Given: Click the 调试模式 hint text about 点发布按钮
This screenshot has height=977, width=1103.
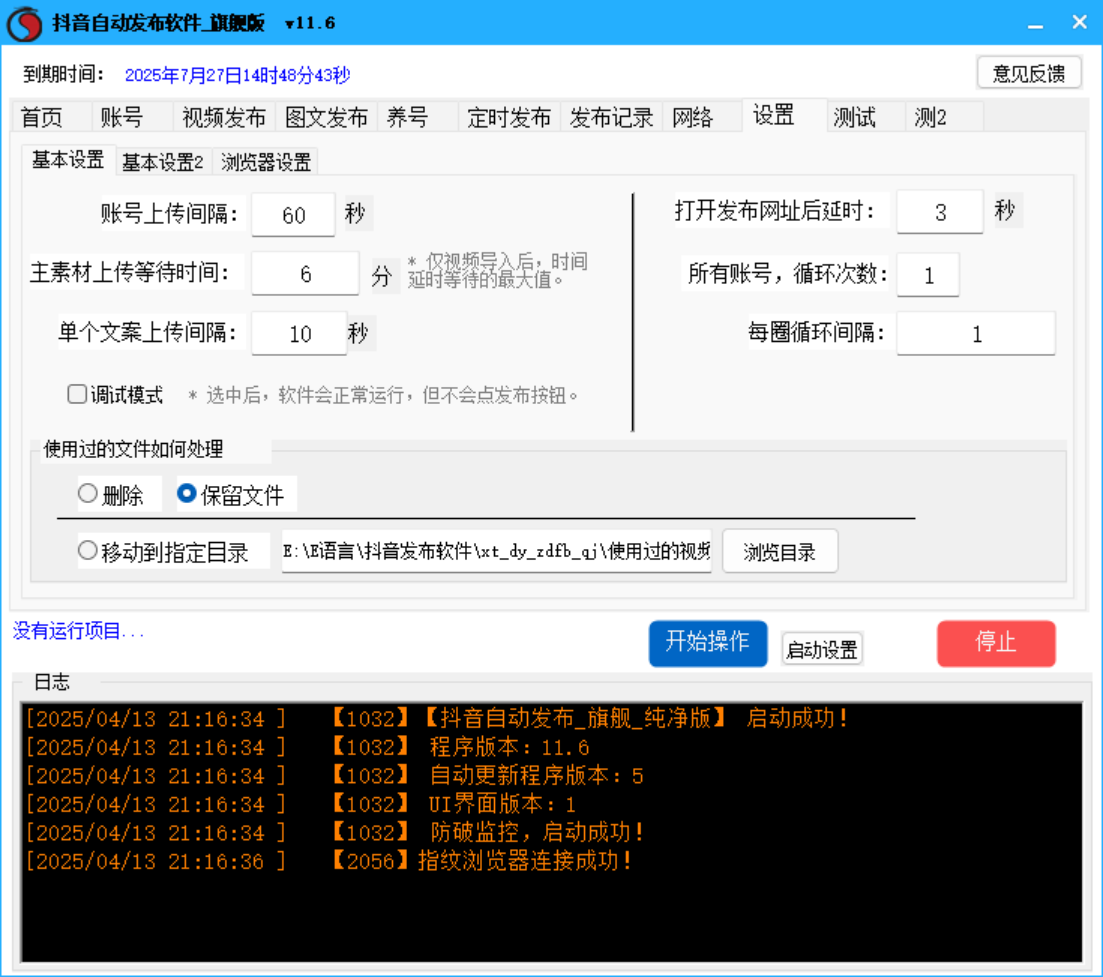Looking at the screenshot, I should click(x=383, y=395).
